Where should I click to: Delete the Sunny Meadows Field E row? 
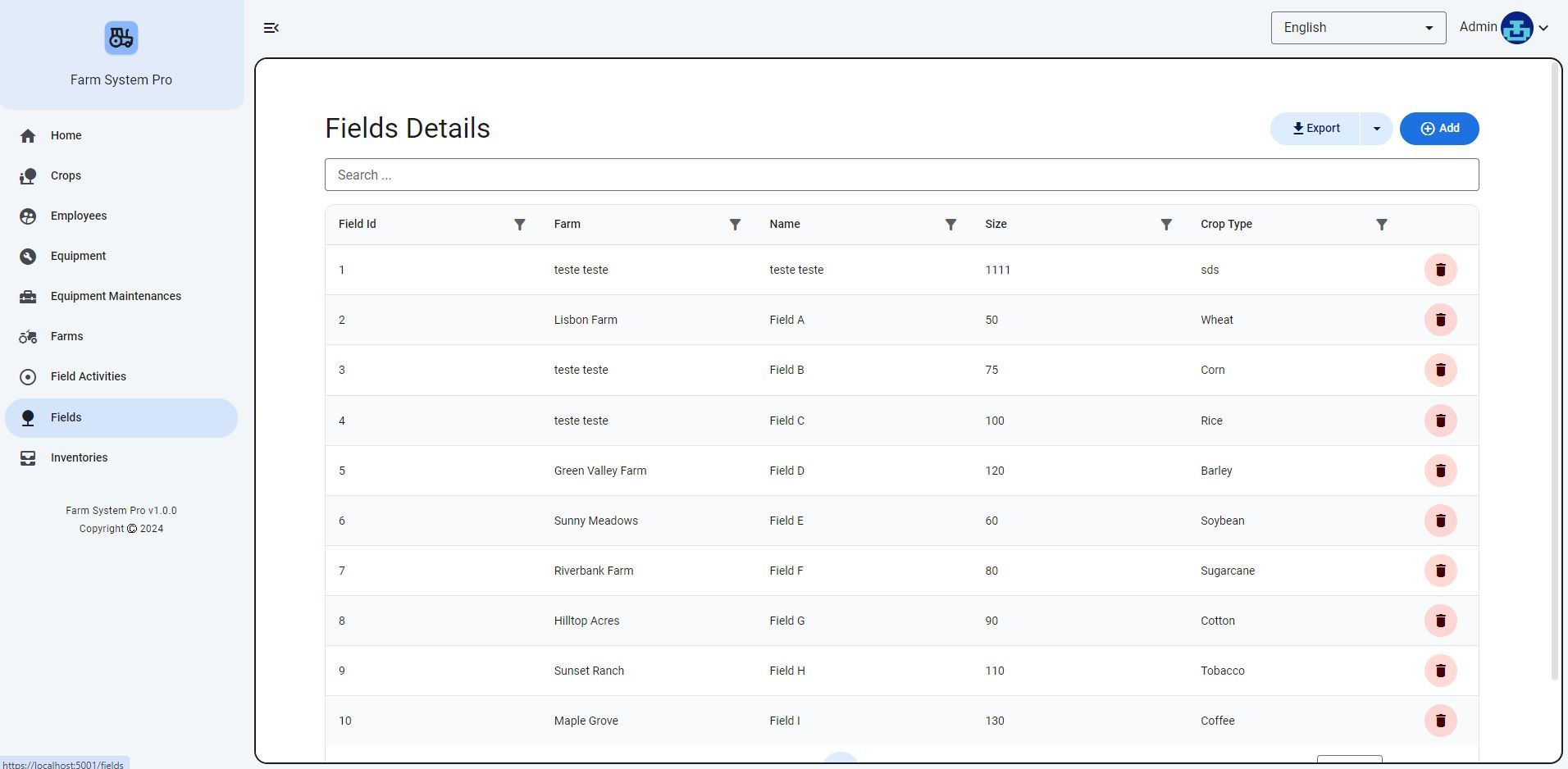click(x=1440, y=521)
